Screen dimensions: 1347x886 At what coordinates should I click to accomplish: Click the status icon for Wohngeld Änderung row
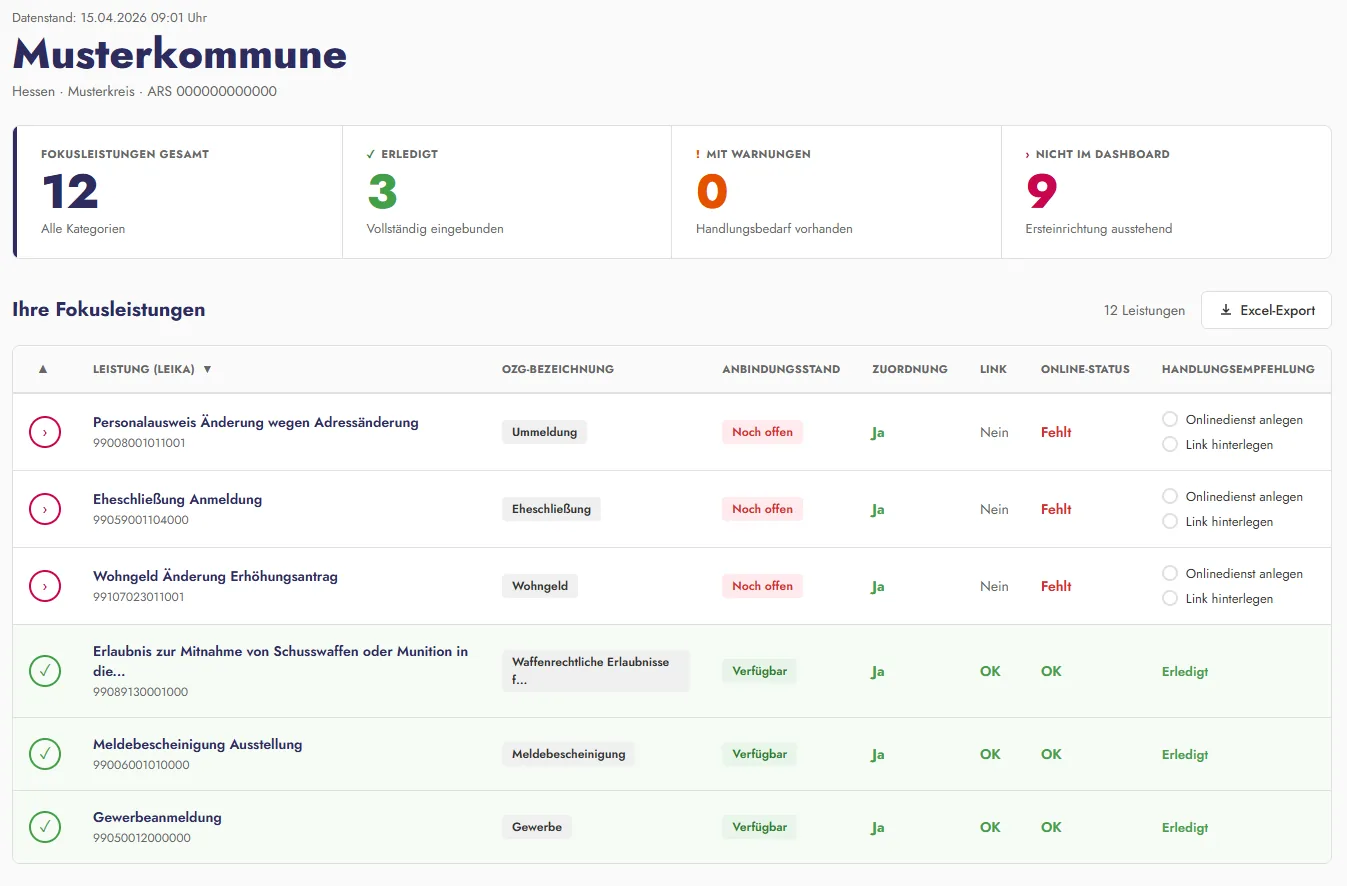click(x=44, y=586)
